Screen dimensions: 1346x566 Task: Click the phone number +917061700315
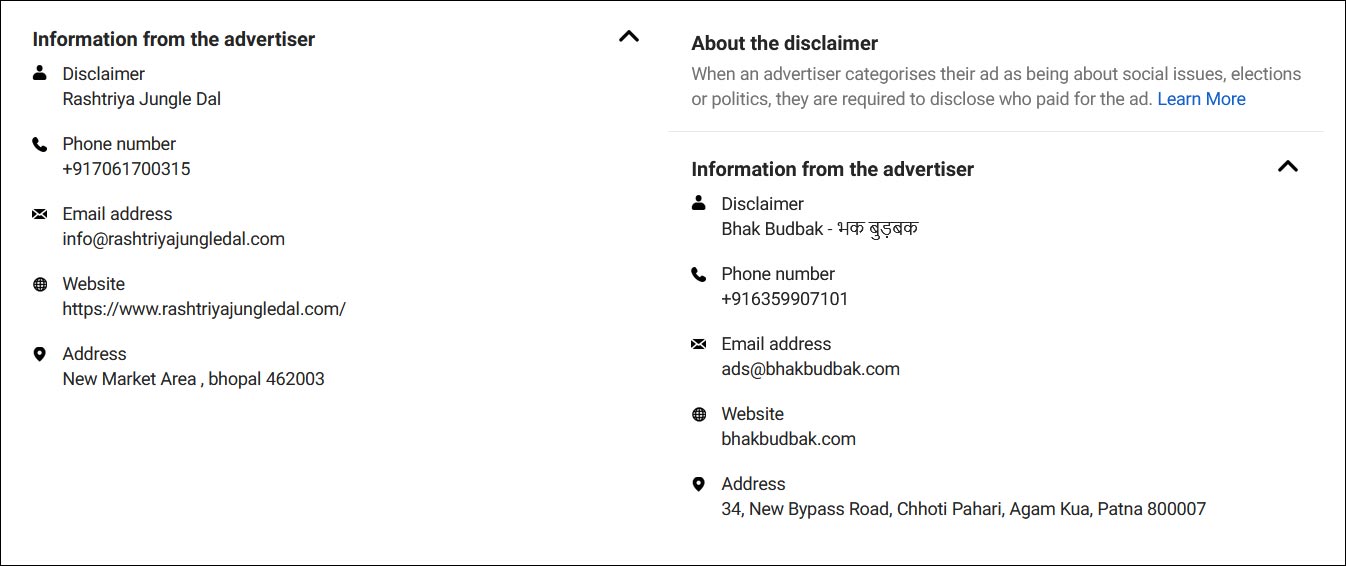(126, 169)
